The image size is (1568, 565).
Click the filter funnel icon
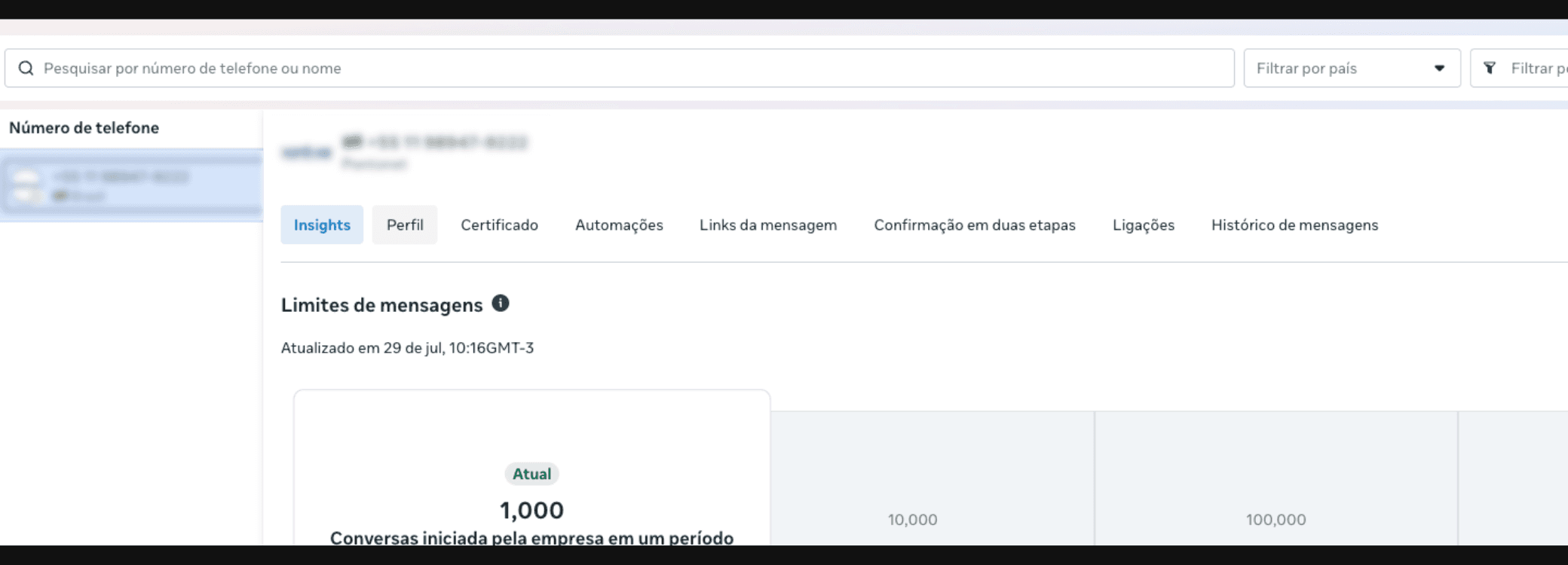click(1490, 69)
